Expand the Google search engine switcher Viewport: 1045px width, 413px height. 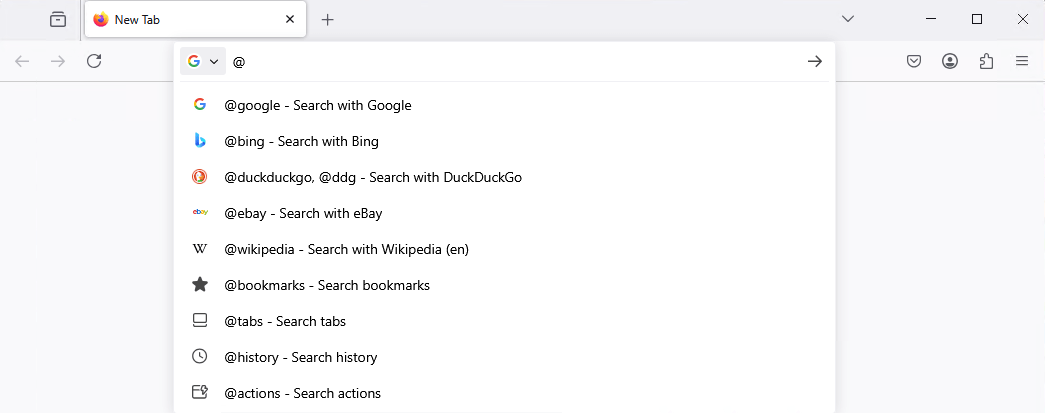tap(203, 62)
